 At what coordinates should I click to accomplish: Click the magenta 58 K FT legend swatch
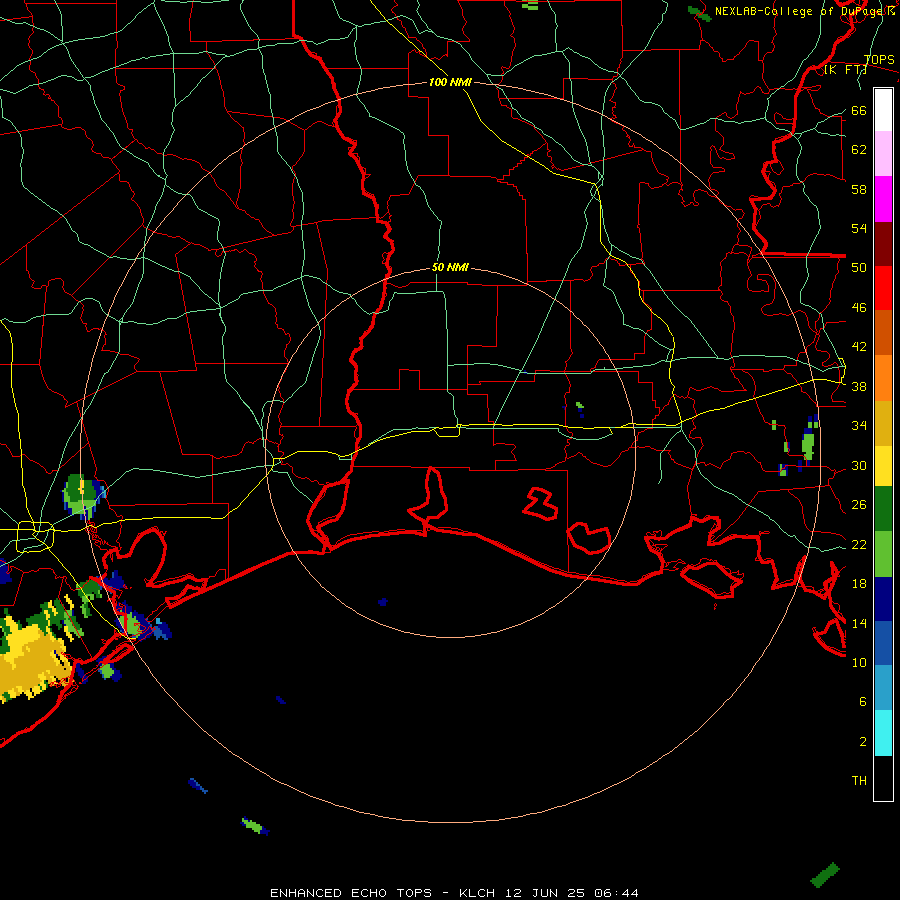click(883, 199)
